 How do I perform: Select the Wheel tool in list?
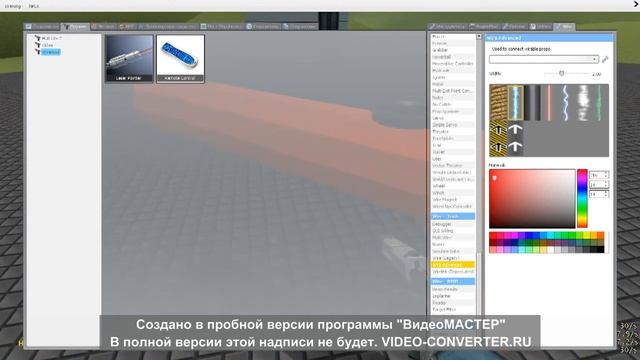pyautogui.click(x=452, y=186)
